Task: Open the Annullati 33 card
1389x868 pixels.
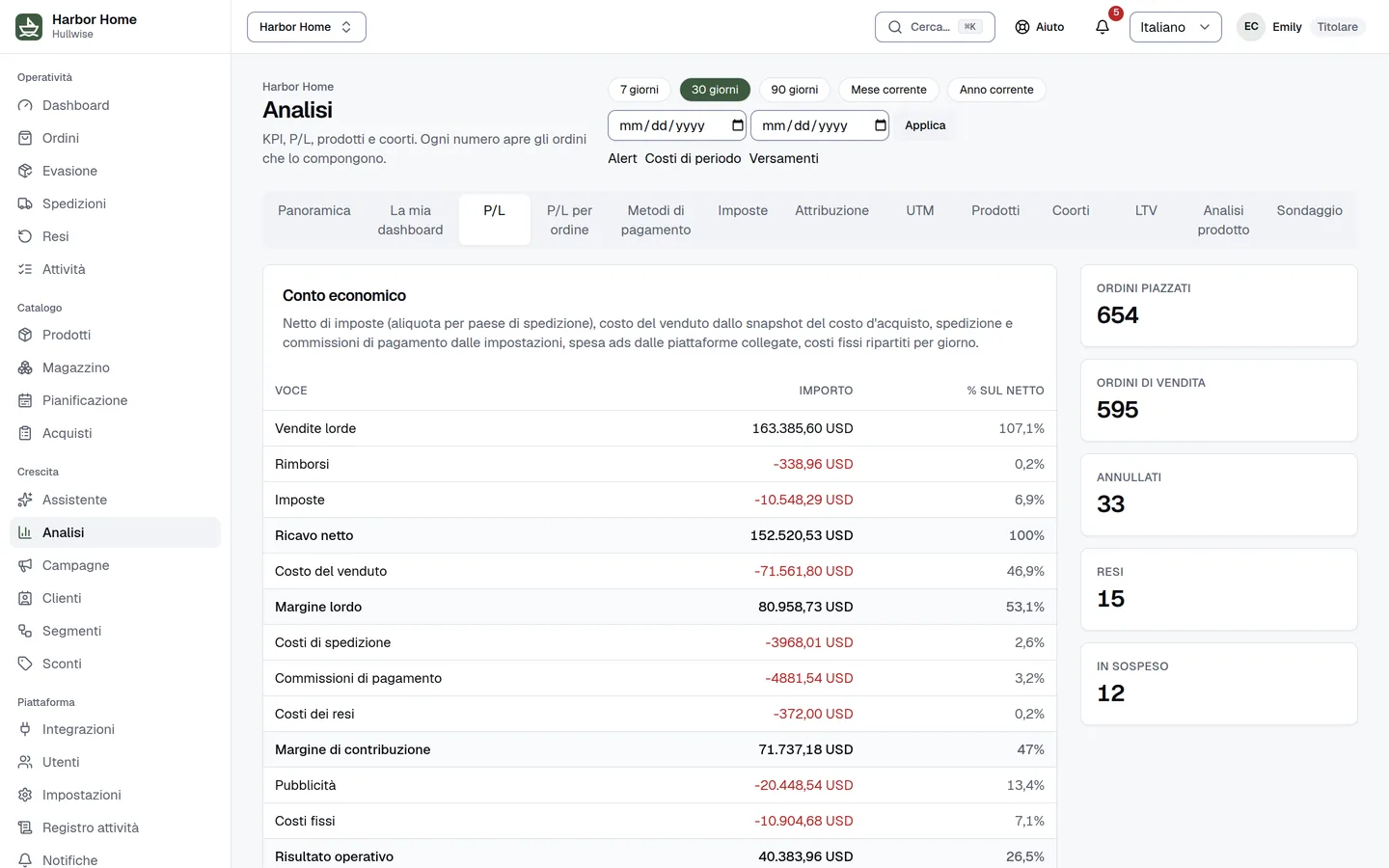Action: 1219,495
